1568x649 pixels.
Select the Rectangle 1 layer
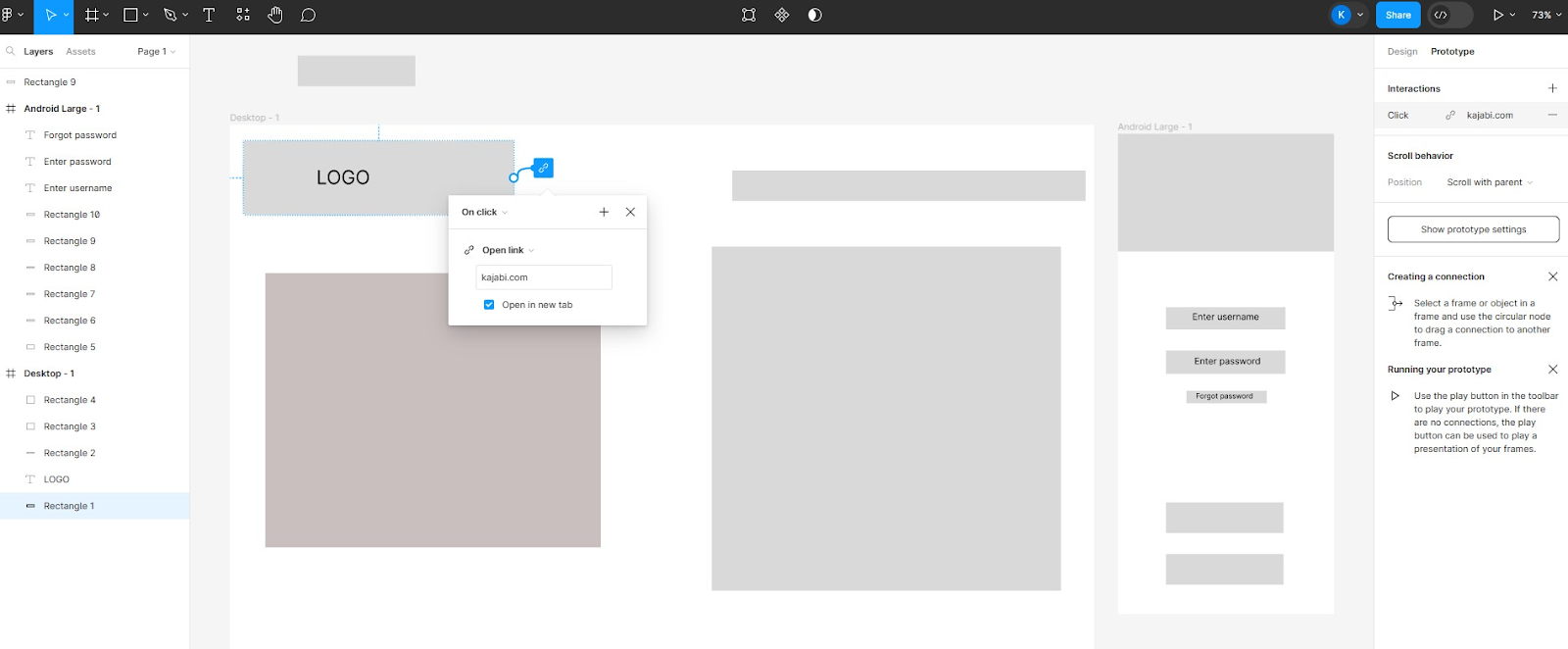[95, 506]
